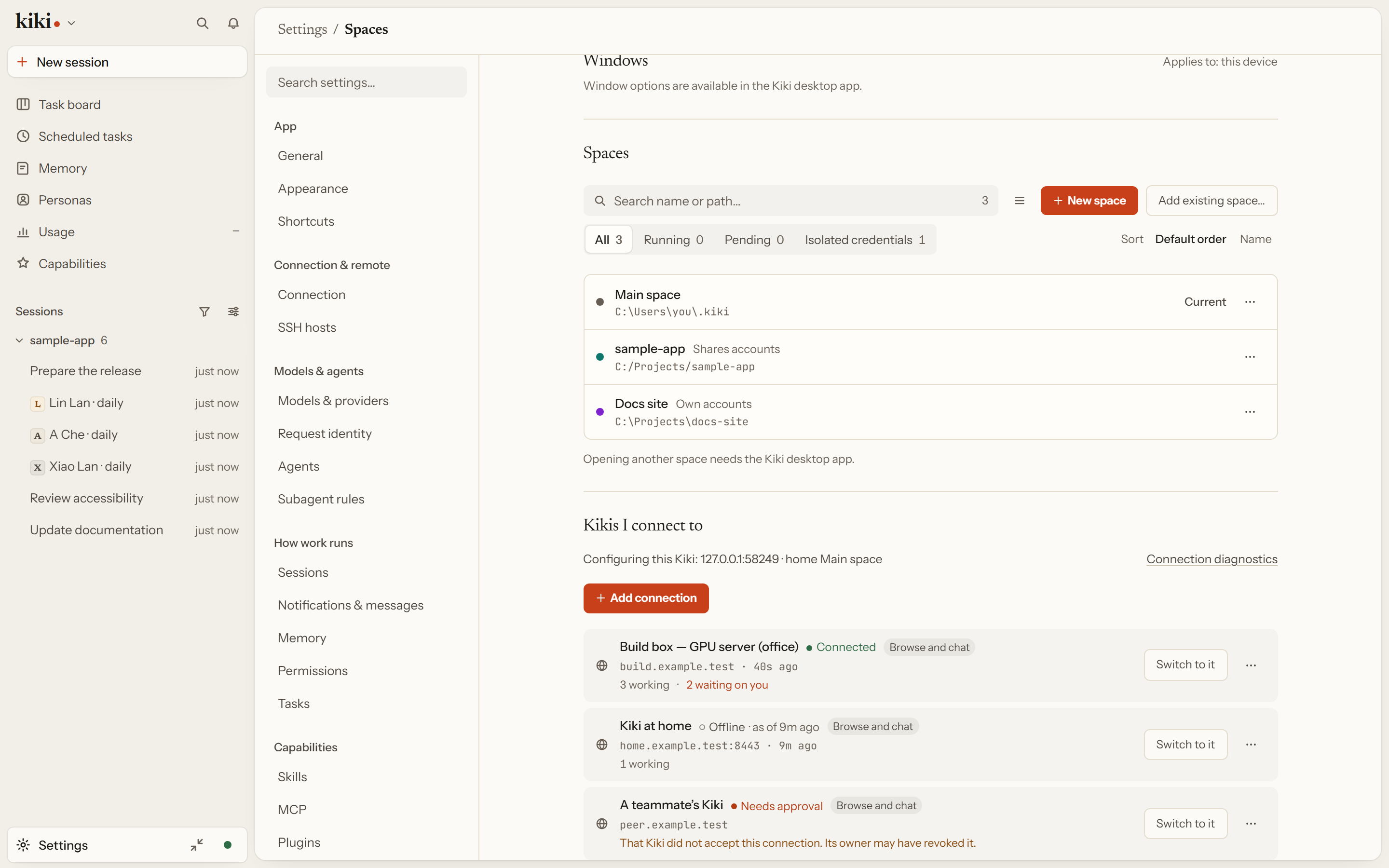The width and height of the screenshot is (1389, 868).
Task: Open more options for Docs site space
Action: [x=1250, y=412]
